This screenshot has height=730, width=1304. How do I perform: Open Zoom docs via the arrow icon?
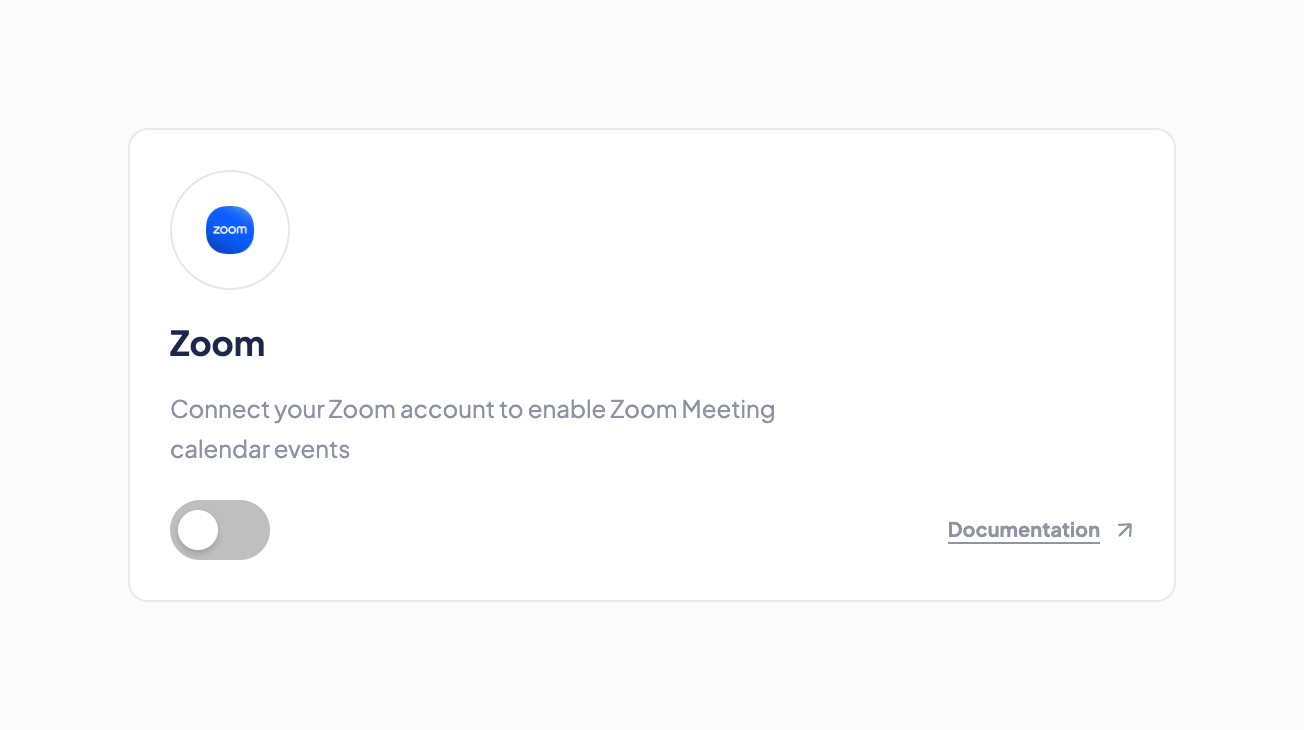[x=1125, y=530]
